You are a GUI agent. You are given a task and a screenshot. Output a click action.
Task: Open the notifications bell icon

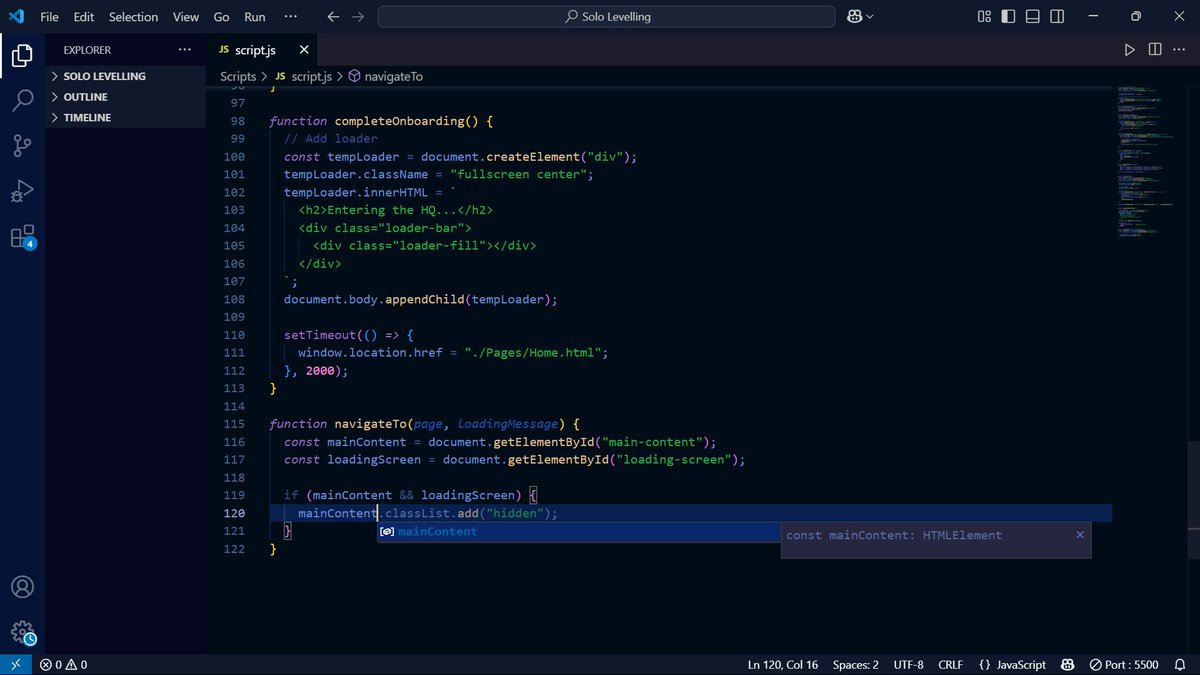(x=1180, y=665)
